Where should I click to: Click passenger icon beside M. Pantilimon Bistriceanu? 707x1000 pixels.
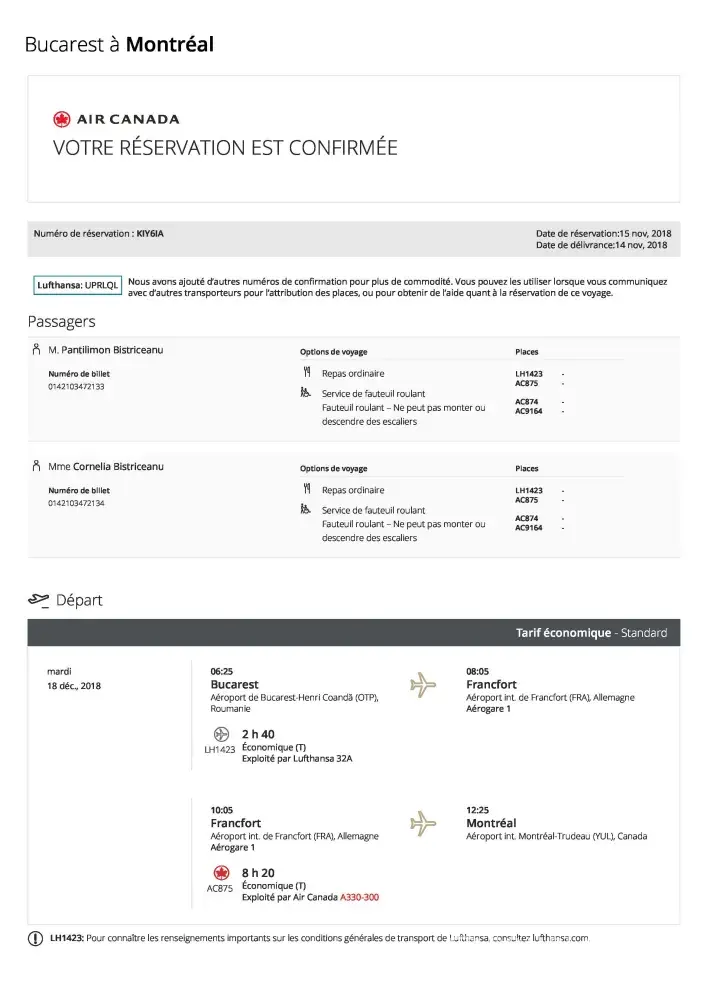(x=36, y=349)
